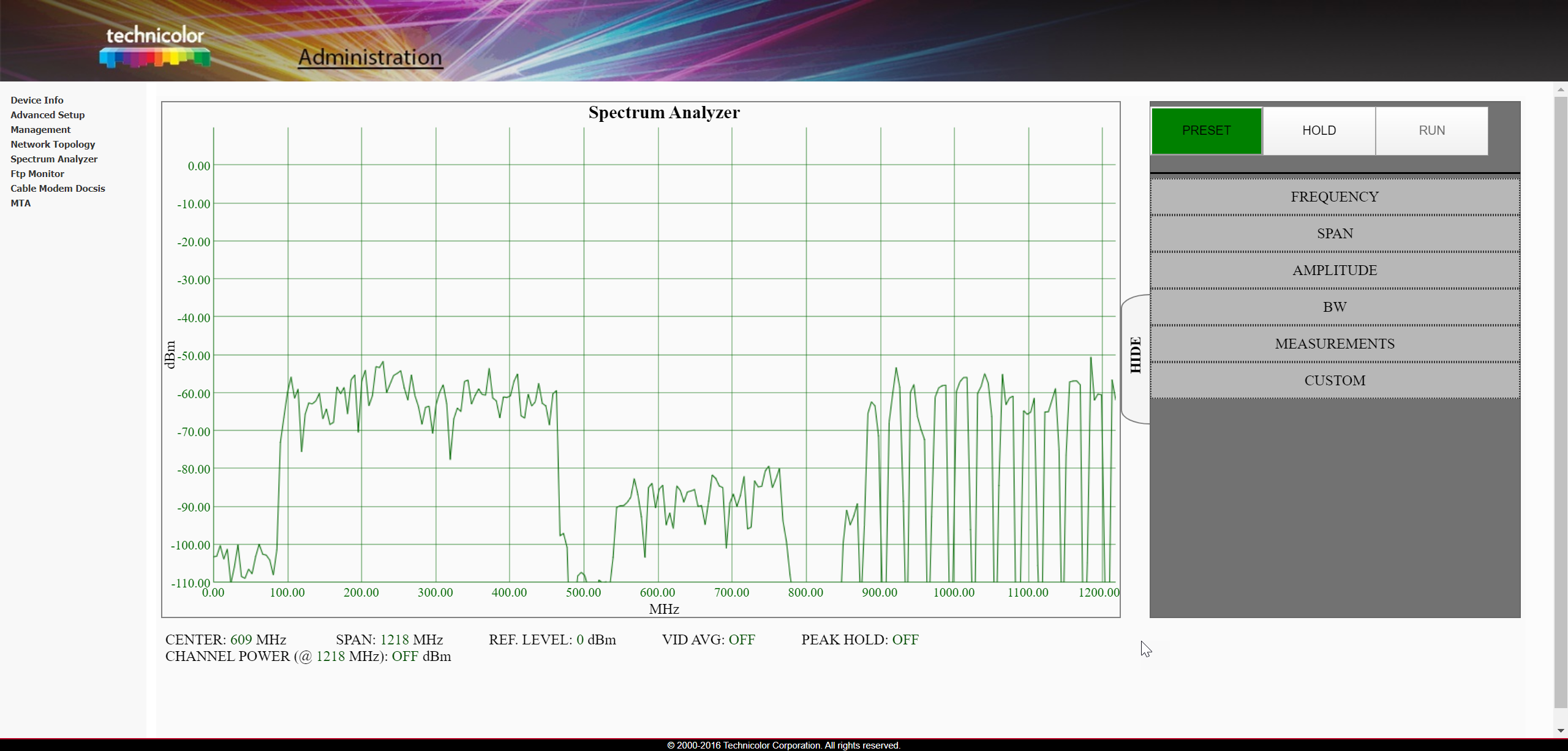Select Network Topology in the sidebar

pos(53,145)
